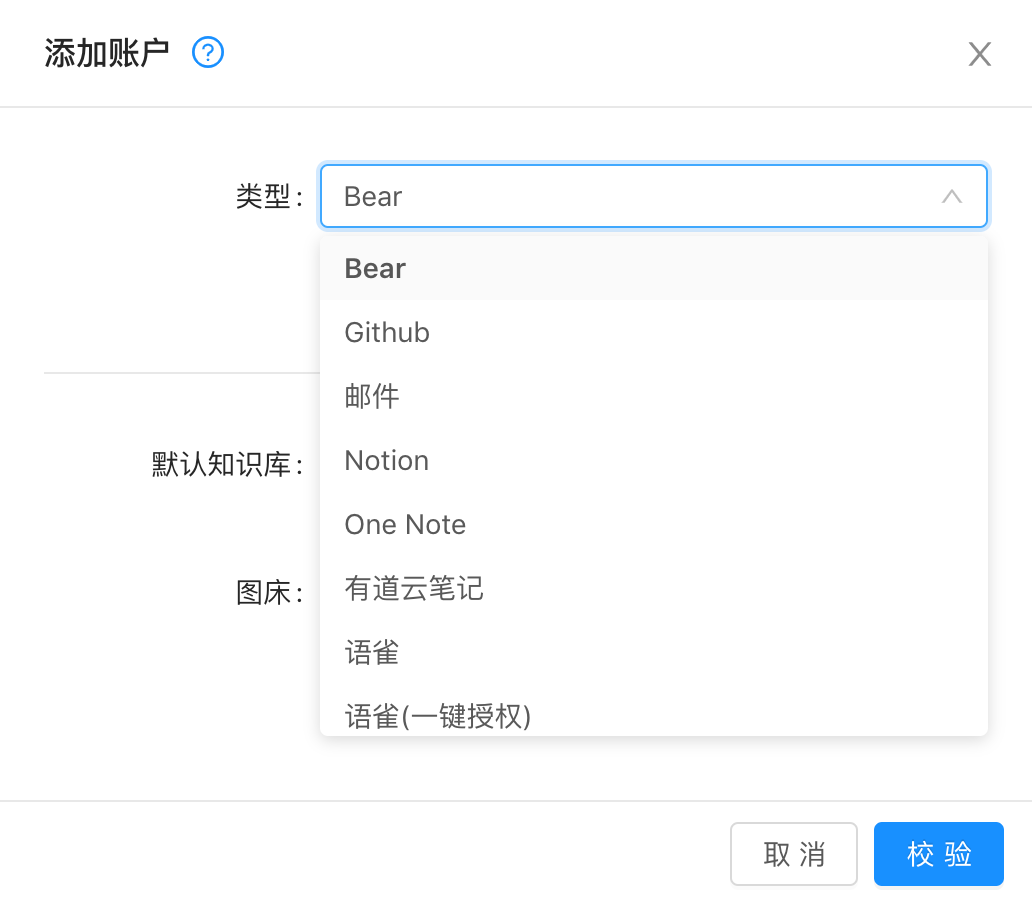
Task: Click the 添加账户 dialog title
Action: [107, 53]
